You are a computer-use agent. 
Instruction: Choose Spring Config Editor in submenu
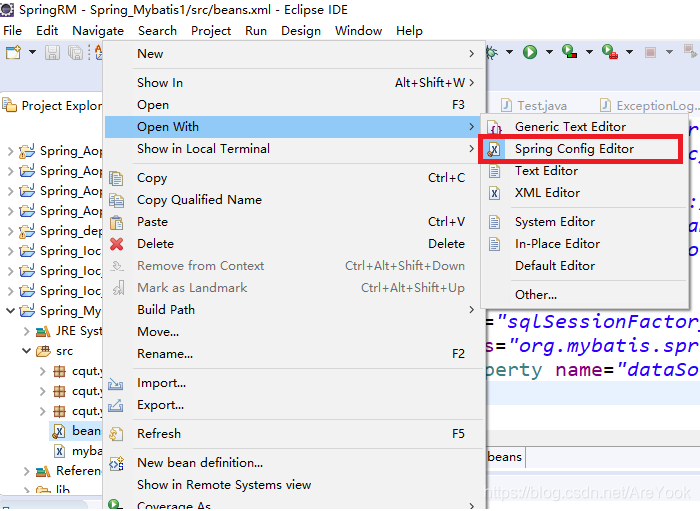(585, 149)
